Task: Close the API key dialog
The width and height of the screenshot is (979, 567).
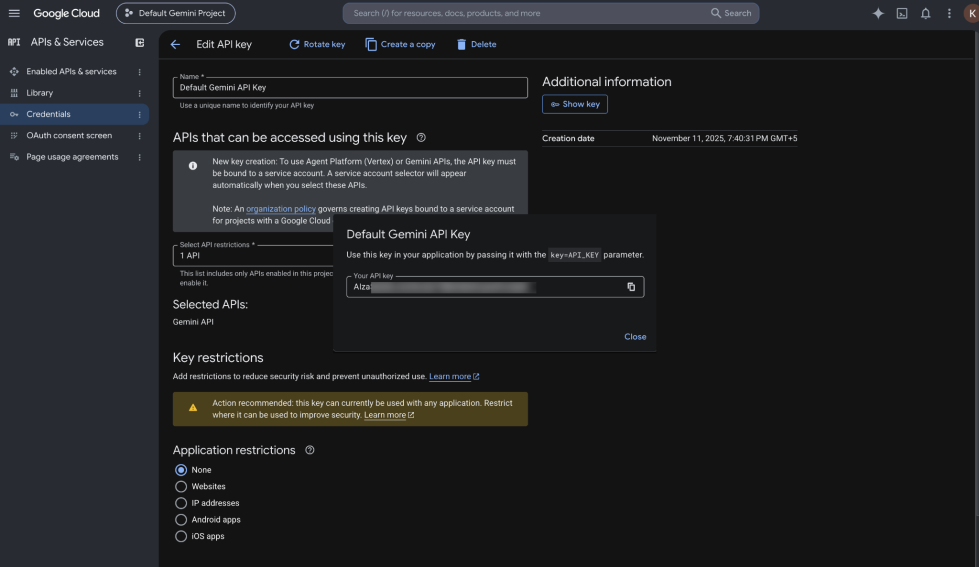Action: coord(635,337)
